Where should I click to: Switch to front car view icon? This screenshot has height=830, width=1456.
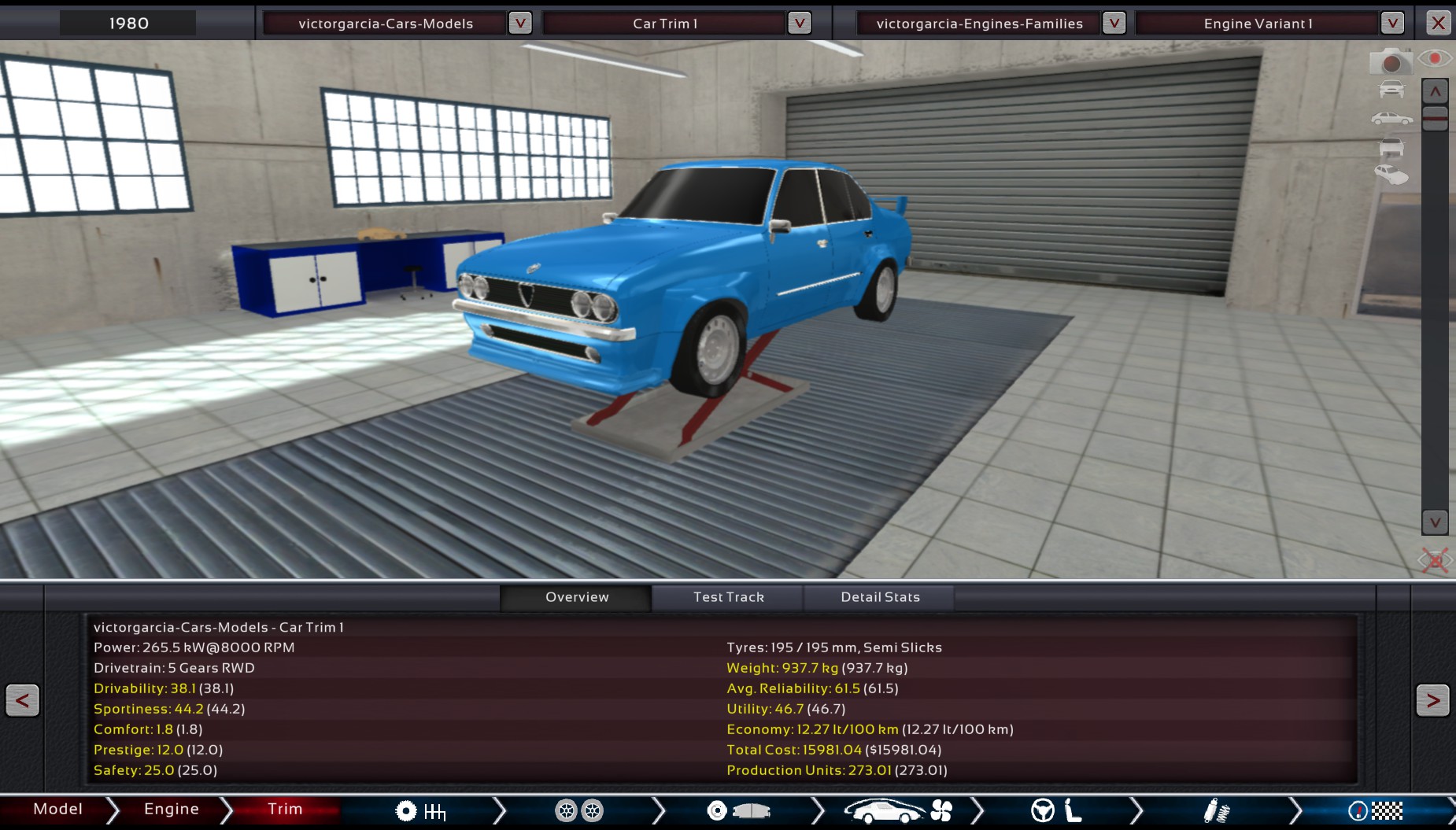click(x=1391, y=90)
